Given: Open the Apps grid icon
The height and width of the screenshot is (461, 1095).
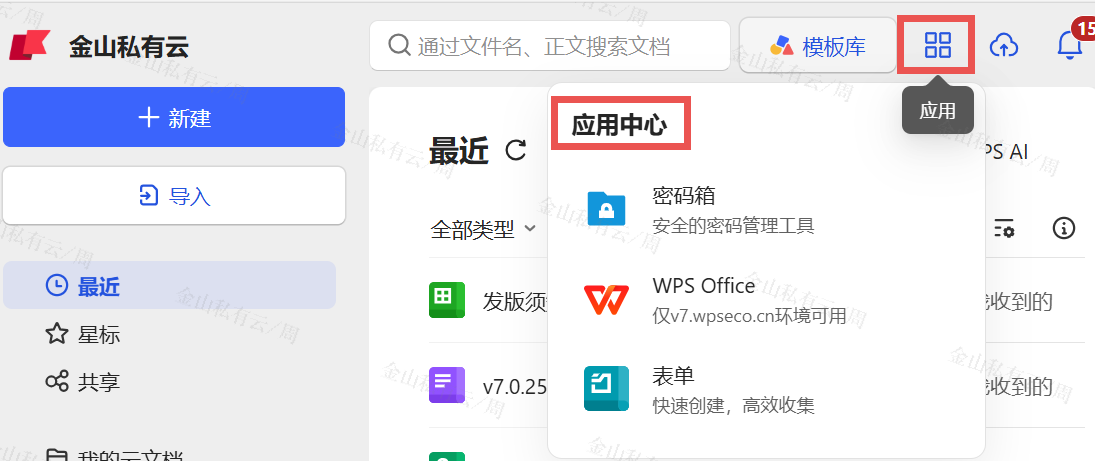Looking at the screenshot, I should (937, 45).
